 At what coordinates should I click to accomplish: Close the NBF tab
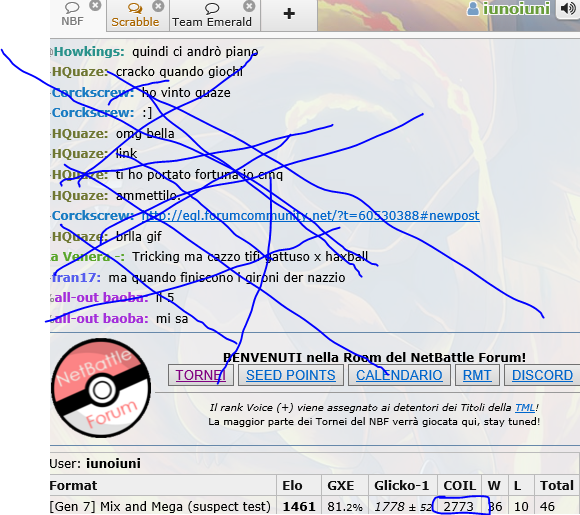point(95,6)
